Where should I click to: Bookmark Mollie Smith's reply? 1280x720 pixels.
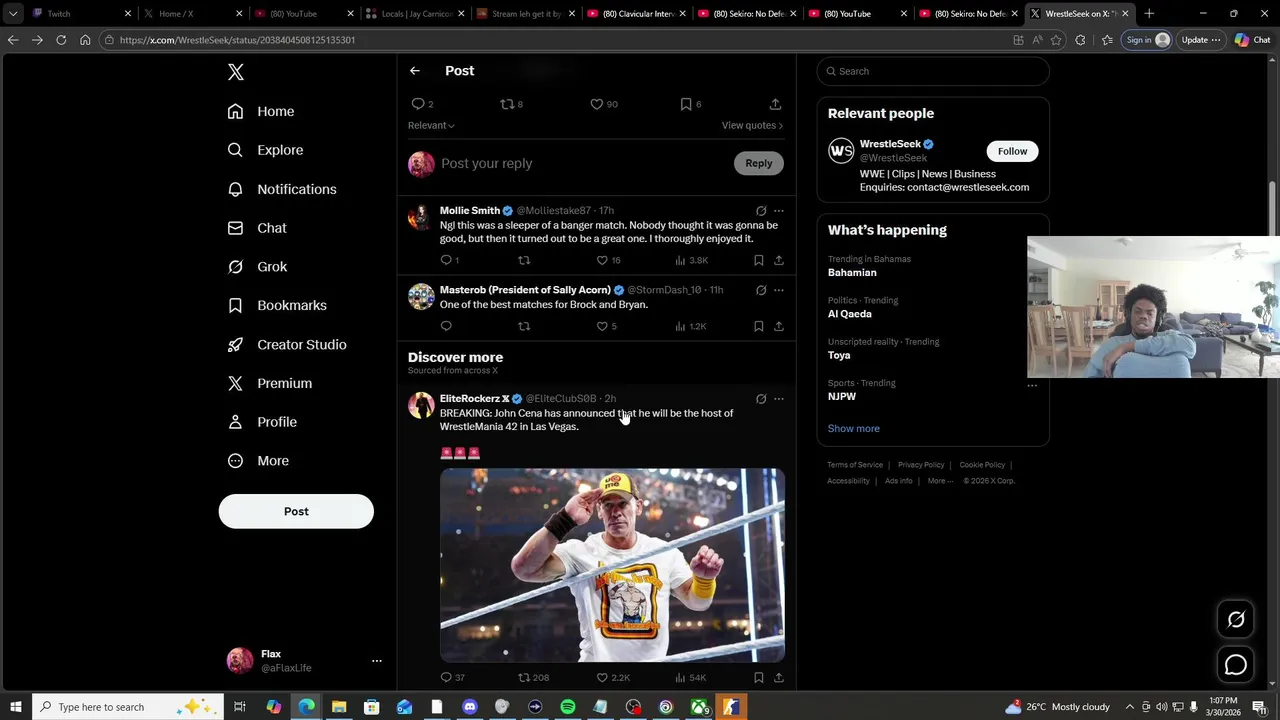point(759,260)
